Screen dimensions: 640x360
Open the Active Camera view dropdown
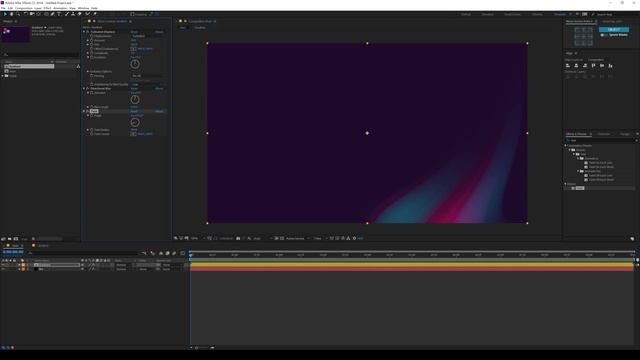coord(298,238)
